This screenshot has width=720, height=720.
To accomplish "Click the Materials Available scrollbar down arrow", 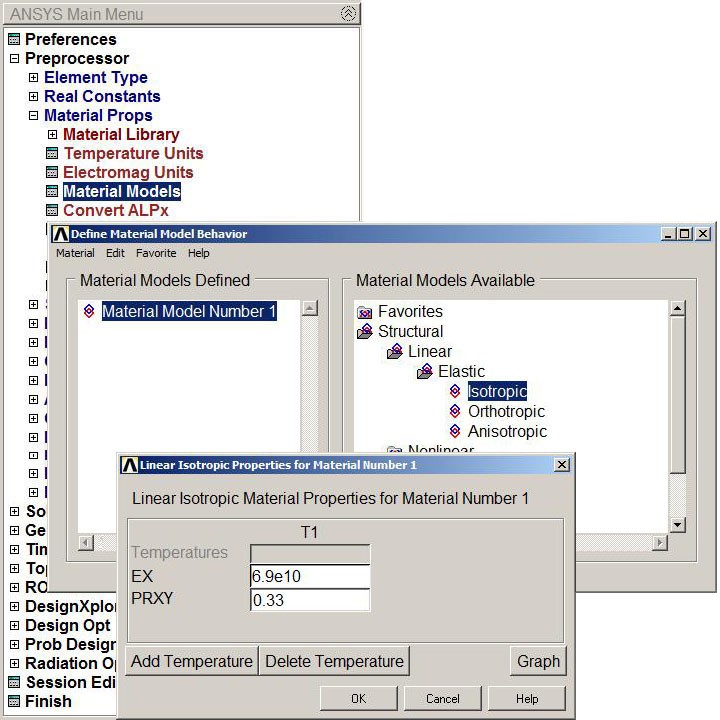I will (677, 525).
